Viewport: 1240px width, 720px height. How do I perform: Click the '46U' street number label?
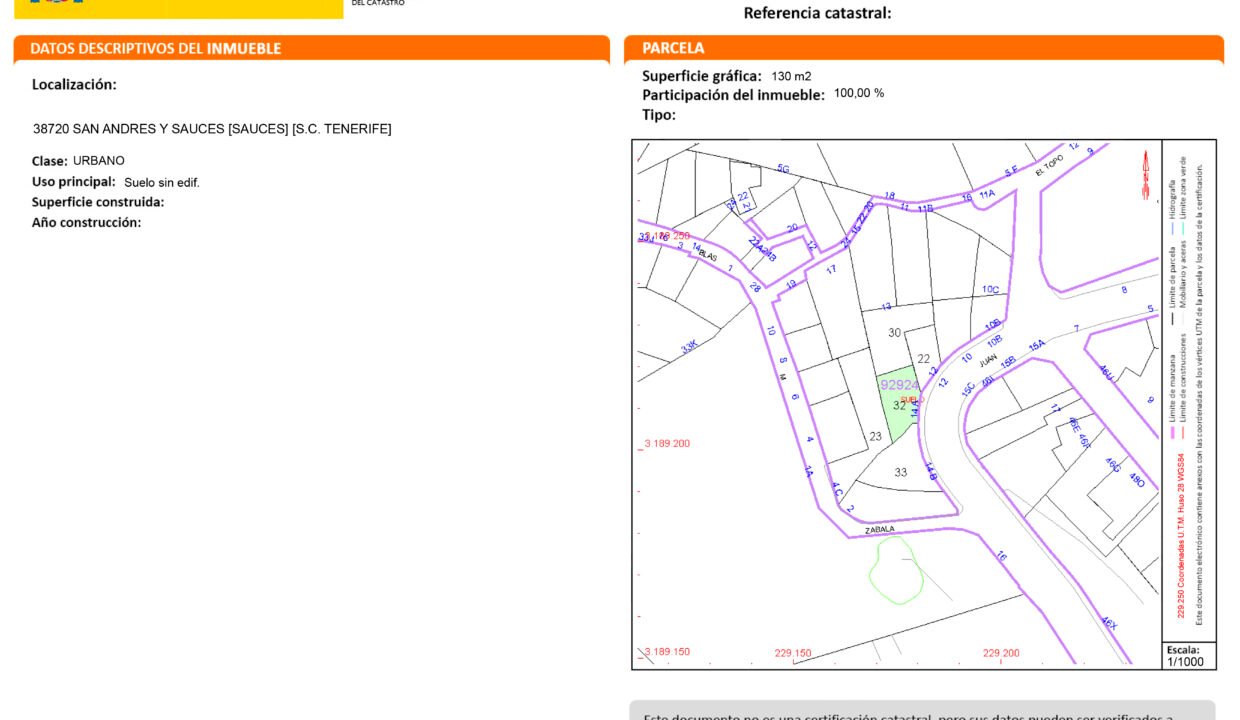coord(1106,372)
